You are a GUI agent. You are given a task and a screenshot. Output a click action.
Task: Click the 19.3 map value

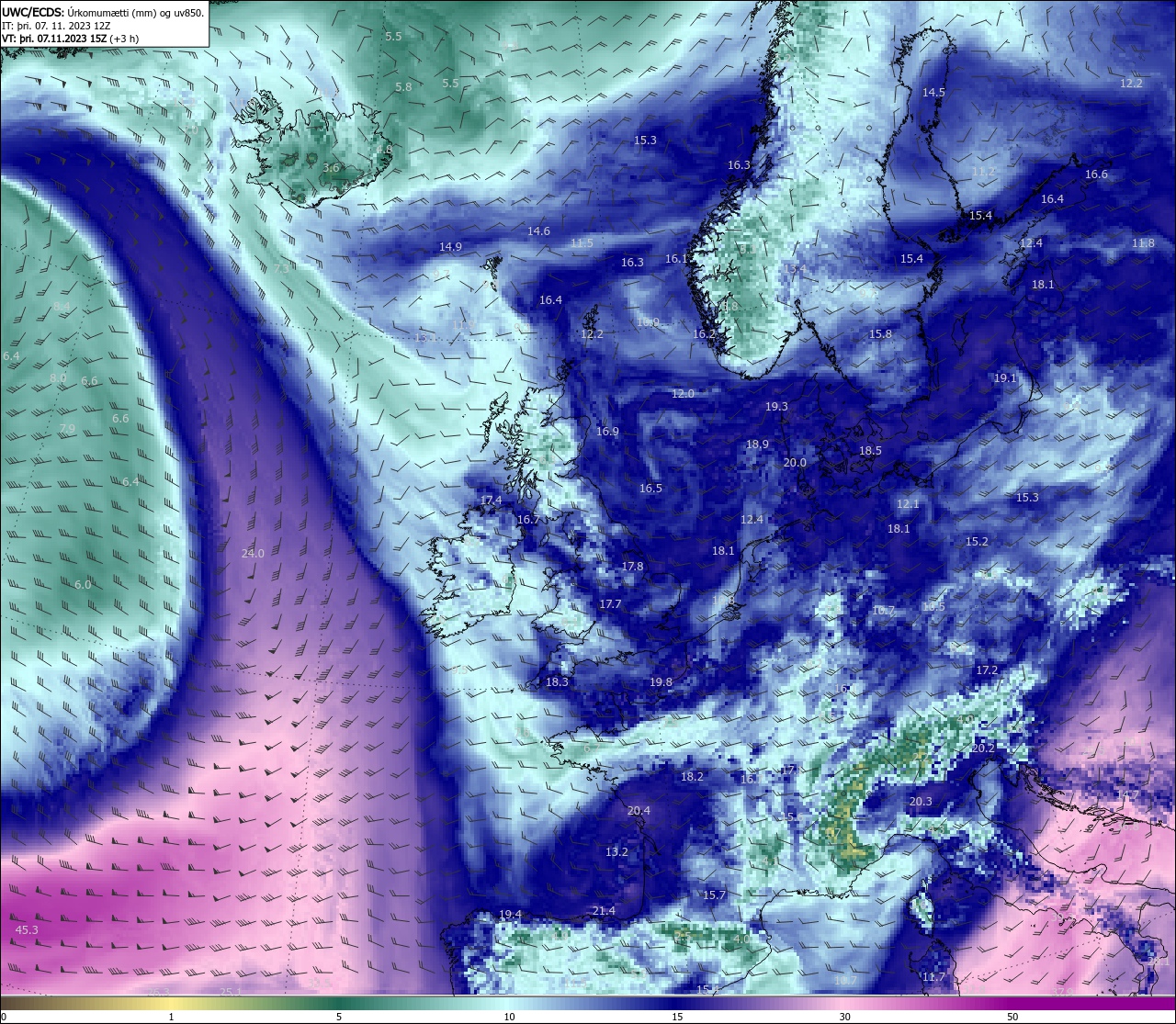tap(776, 406)
